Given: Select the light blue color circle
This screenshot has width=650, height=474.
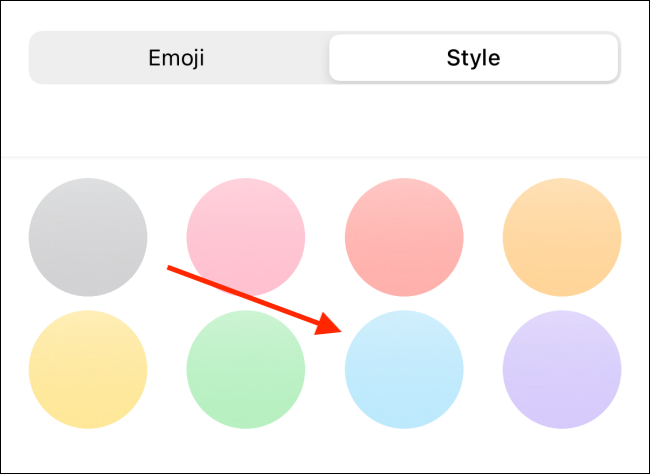Looking at the screenshot, I should tap(404, 369).
